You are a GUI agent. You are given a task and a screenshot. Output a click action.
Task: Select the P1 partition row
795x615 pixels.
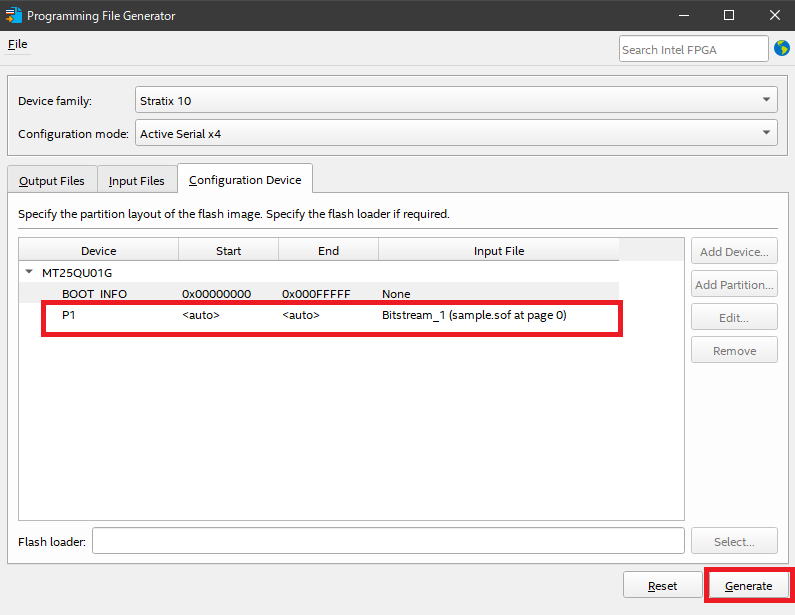click(x=318, y=315)
